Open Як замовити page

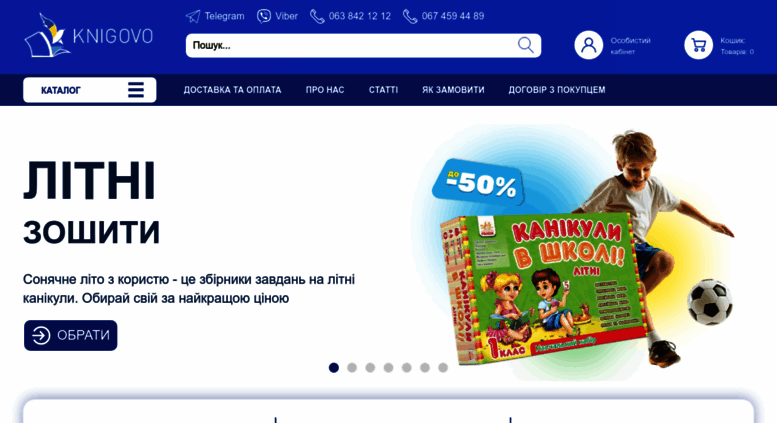click(453, 90)
